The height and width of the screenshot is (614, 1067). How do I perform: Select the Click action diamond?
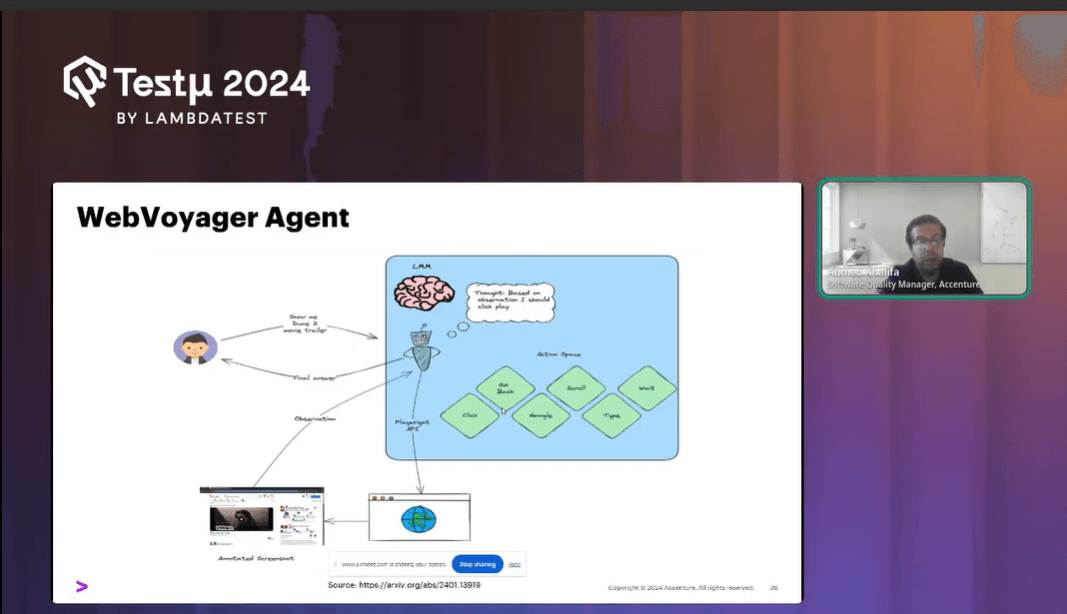[470, 415]
